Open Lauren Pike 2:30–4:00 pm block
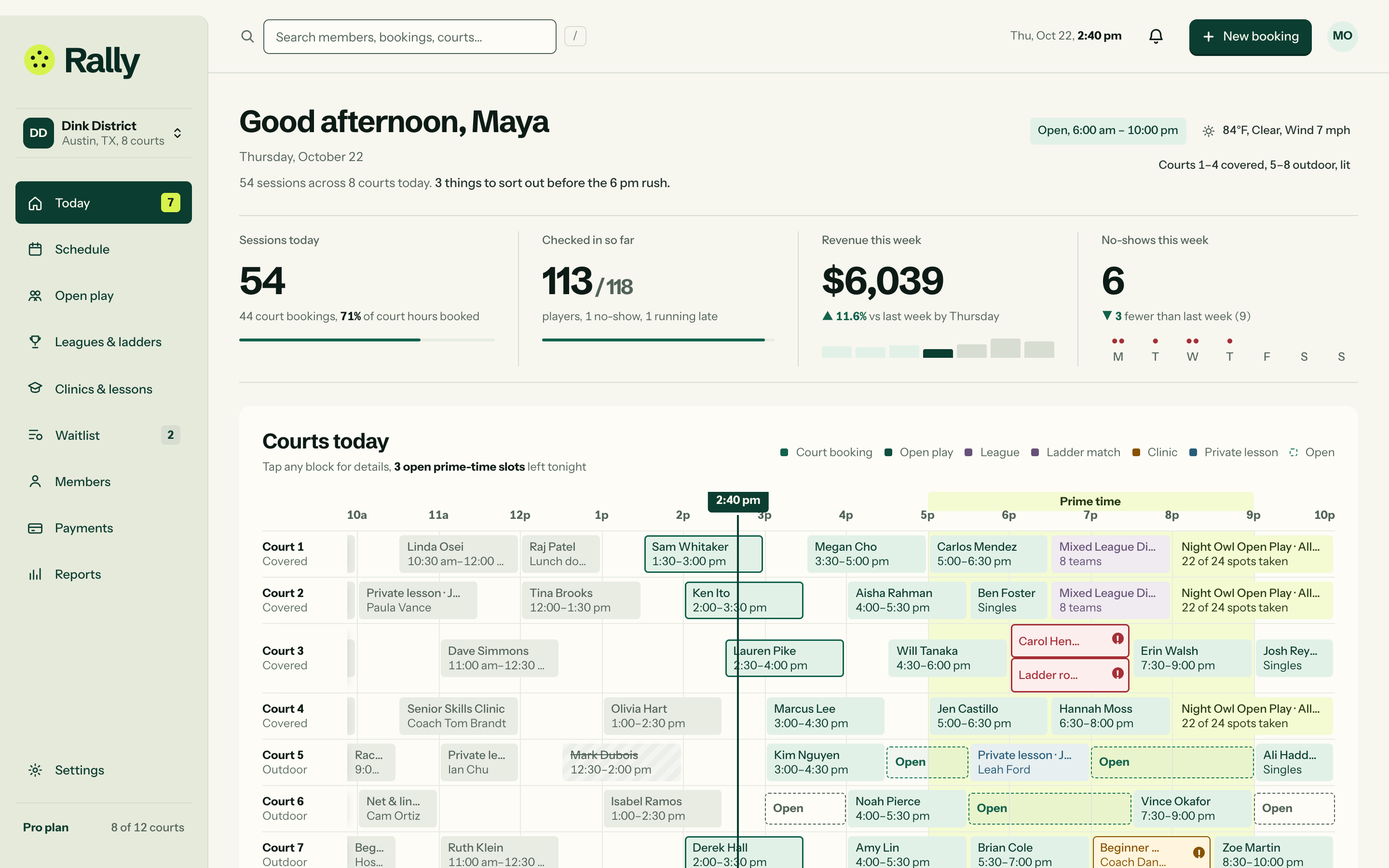 point(785,658)
